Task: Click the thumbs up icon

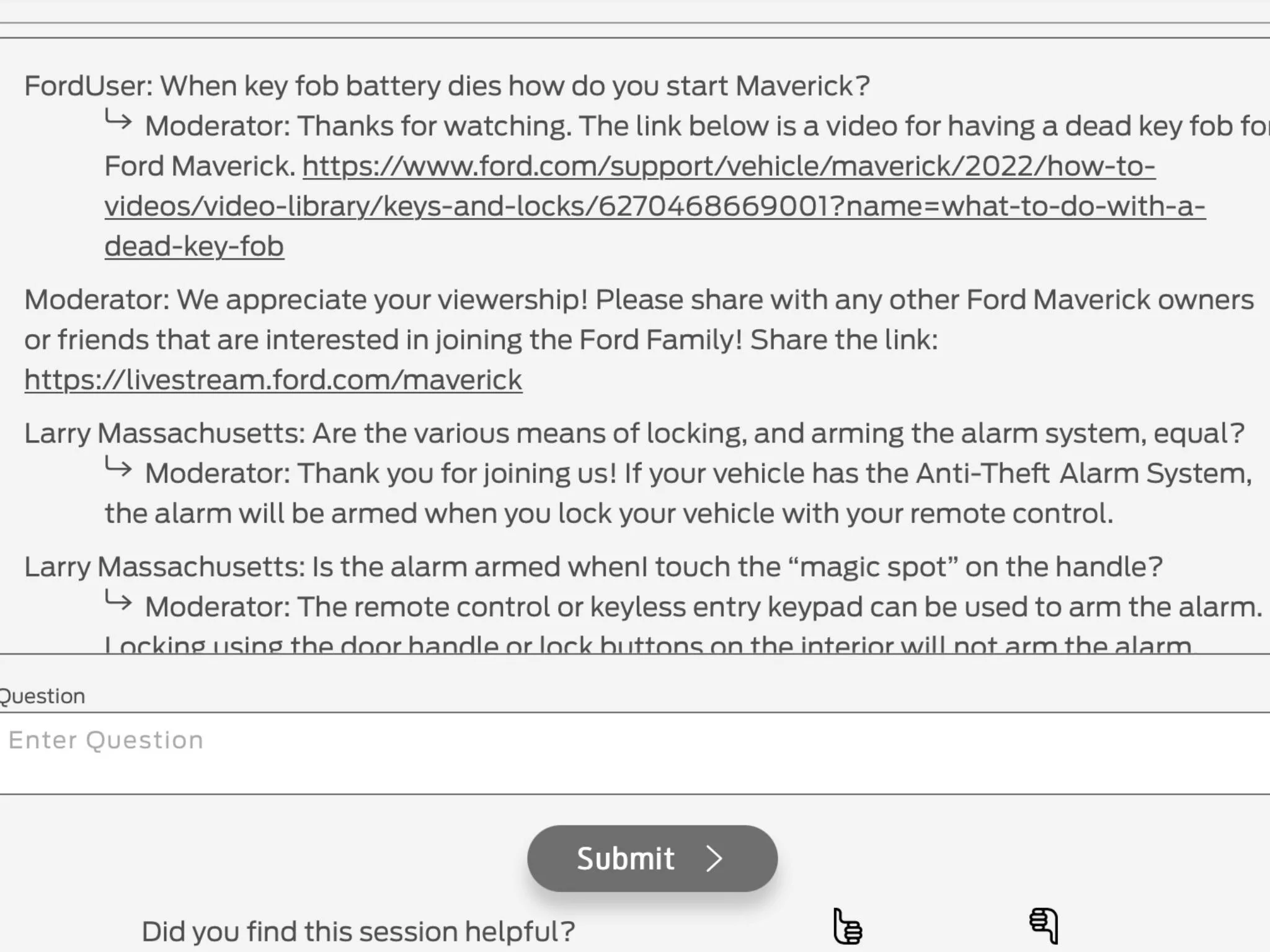Action: pos(848,926)
